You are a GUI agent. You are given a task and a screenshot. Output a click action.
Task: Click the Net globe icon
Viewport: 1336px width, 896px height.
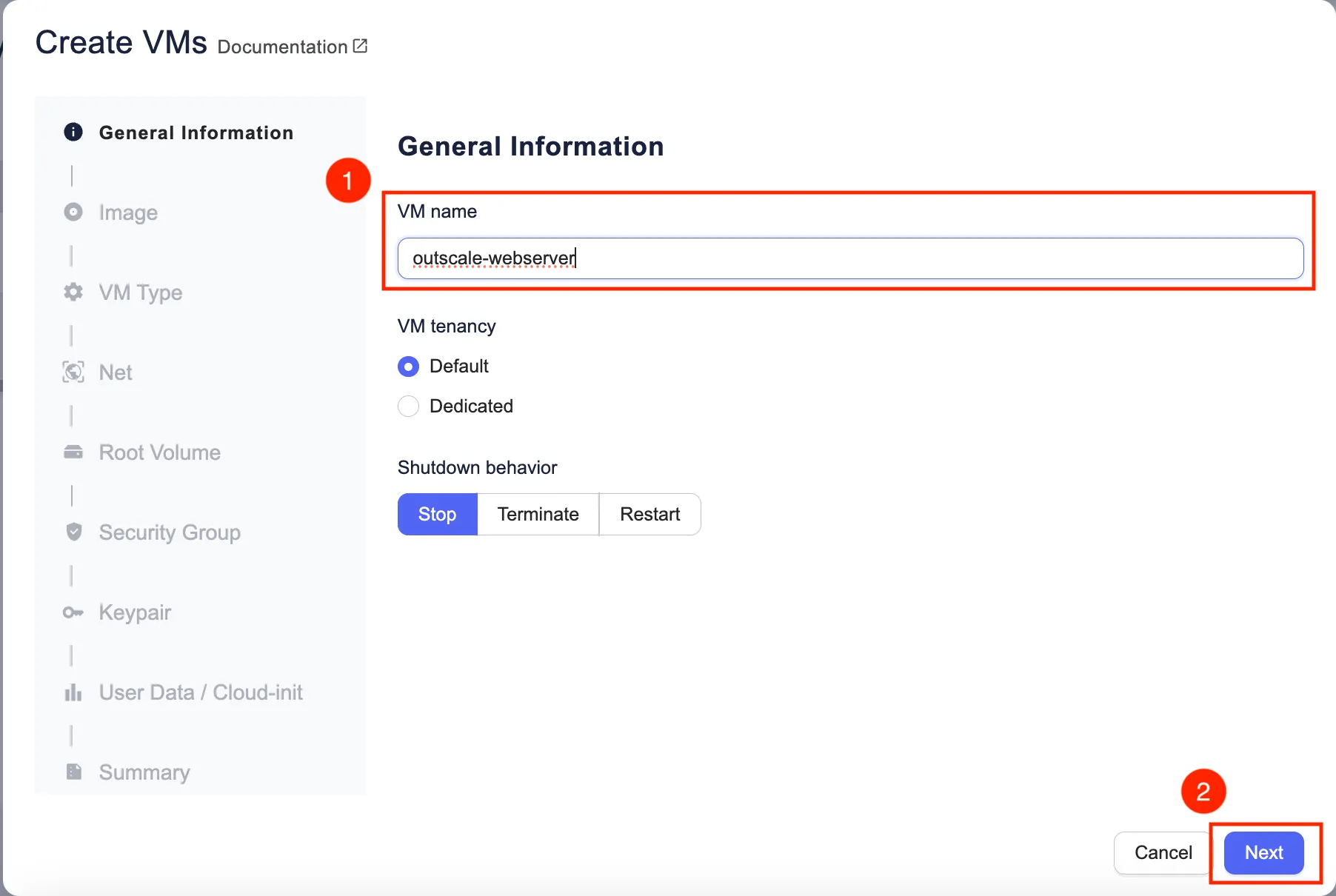[x=73, y=372]
